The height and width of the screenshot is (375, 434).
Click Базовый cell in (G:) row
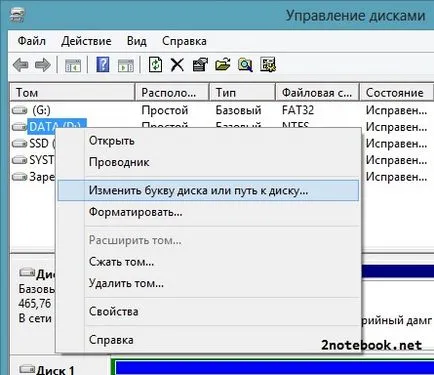(x=239, y=110)
